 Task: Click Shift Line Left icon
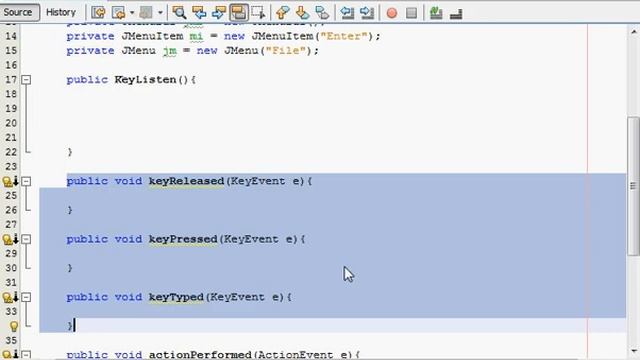click(347, 13)
